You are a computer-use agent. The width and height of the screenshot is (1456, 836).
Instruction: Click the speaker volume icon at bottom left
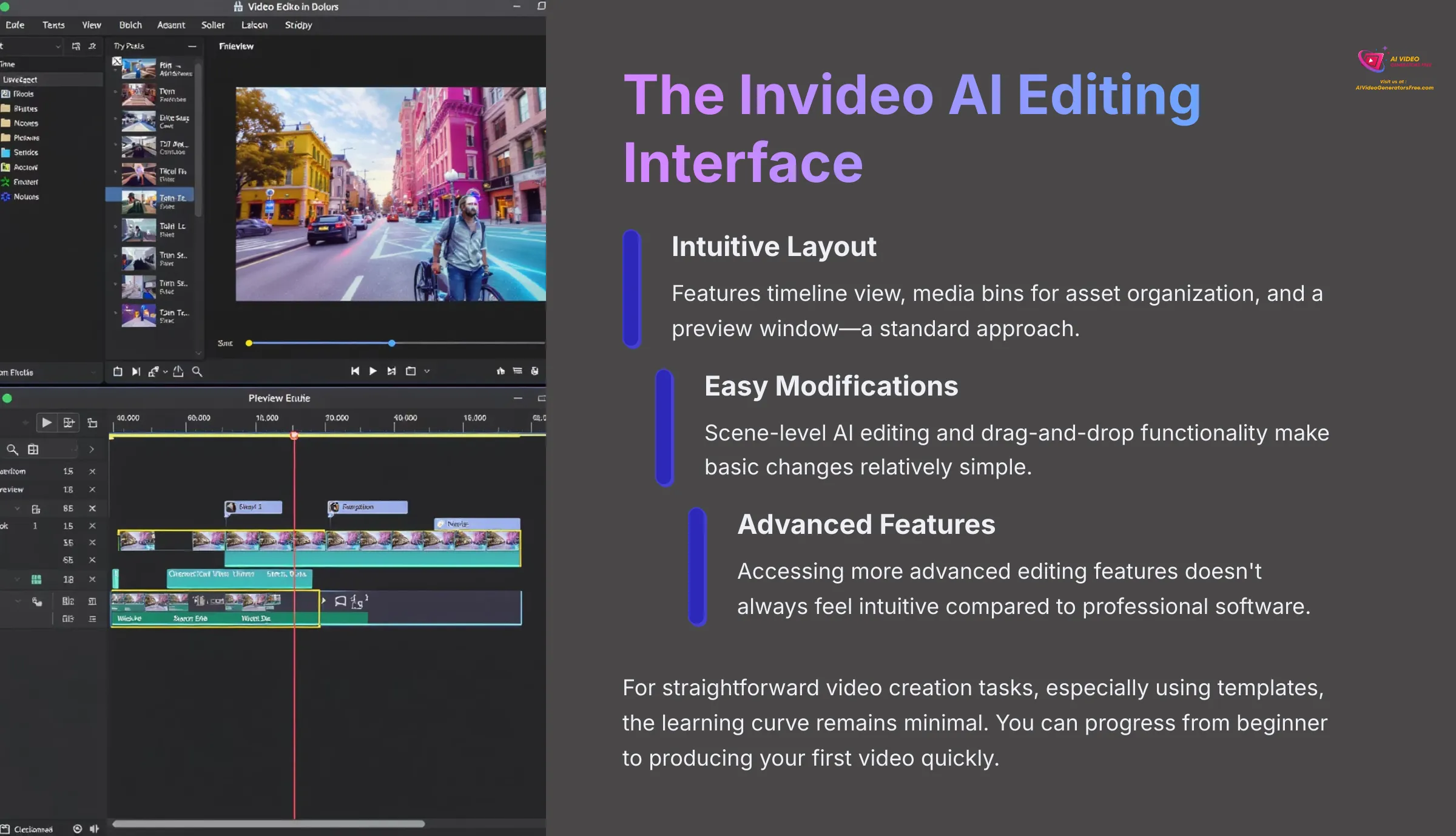pos(94,829)
